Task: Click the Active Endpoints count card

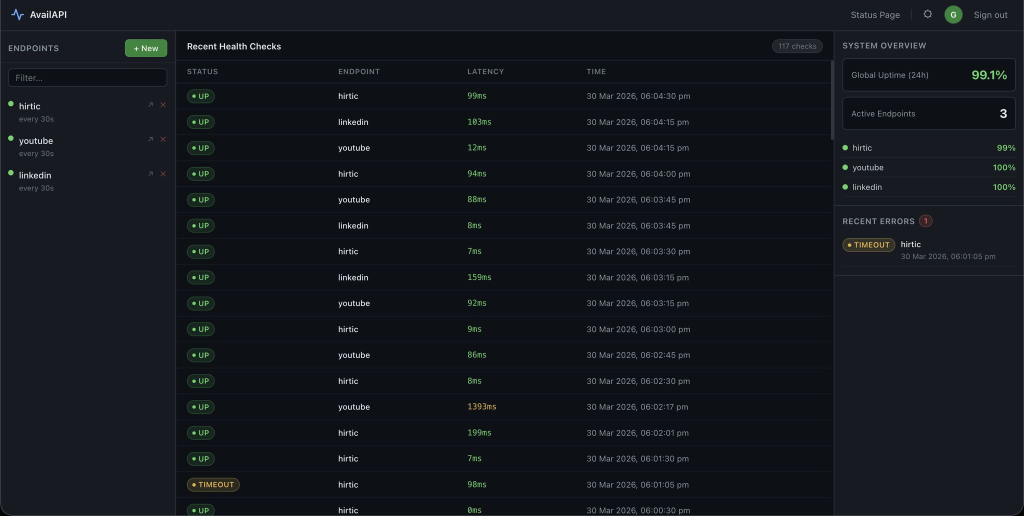Action: (x=929, y=114)
